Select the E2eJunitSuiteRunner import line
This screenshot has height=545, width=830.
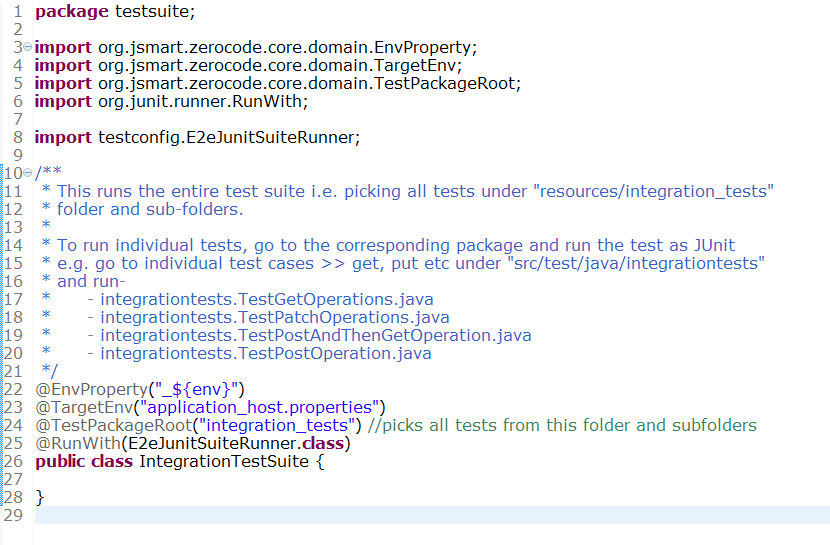click(x=197, y=138)
